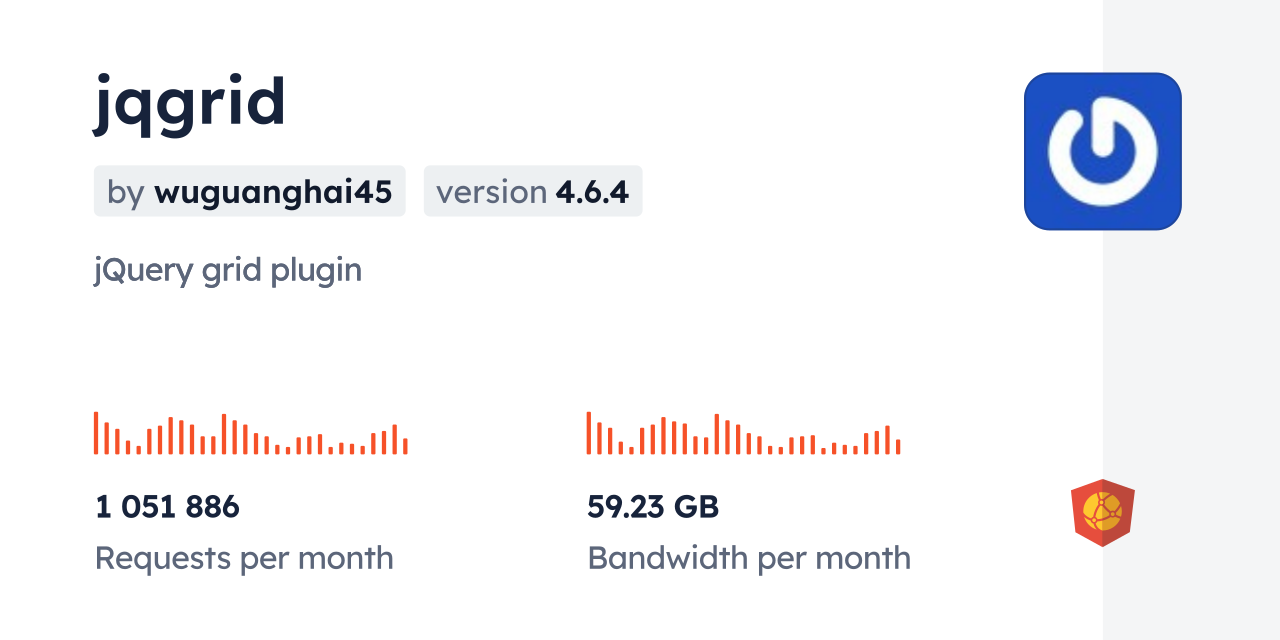The image size is (1280, 640).
Task: Click the word "by" in the author badge
Action: 126,191
